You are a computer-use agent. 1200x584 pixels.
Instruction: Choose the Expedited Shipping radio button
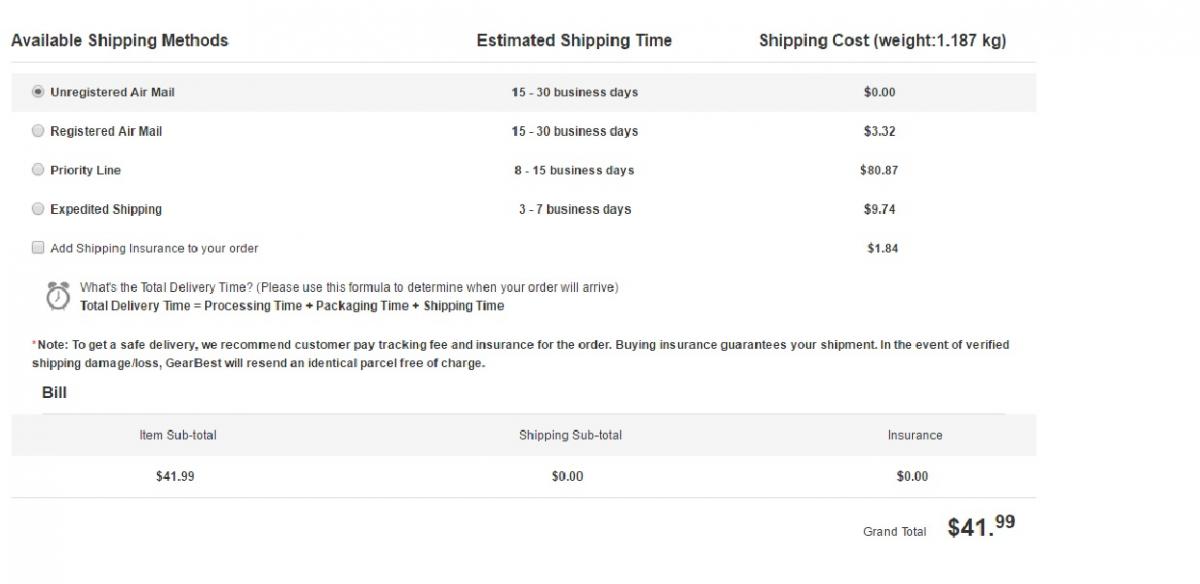(38, 209)
